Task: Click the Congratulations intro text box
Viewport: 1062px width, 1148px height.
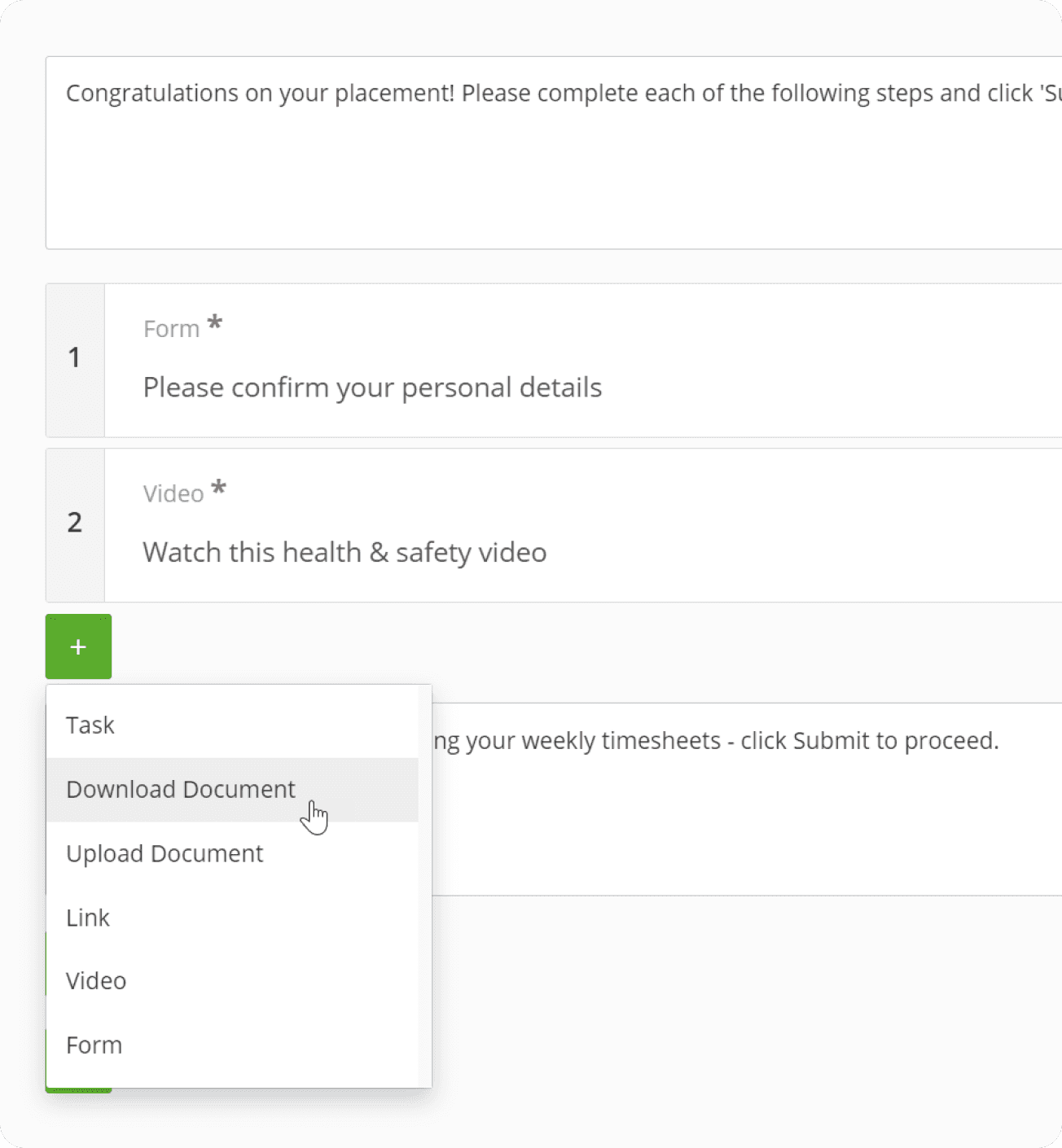Action: pos(554,153)
